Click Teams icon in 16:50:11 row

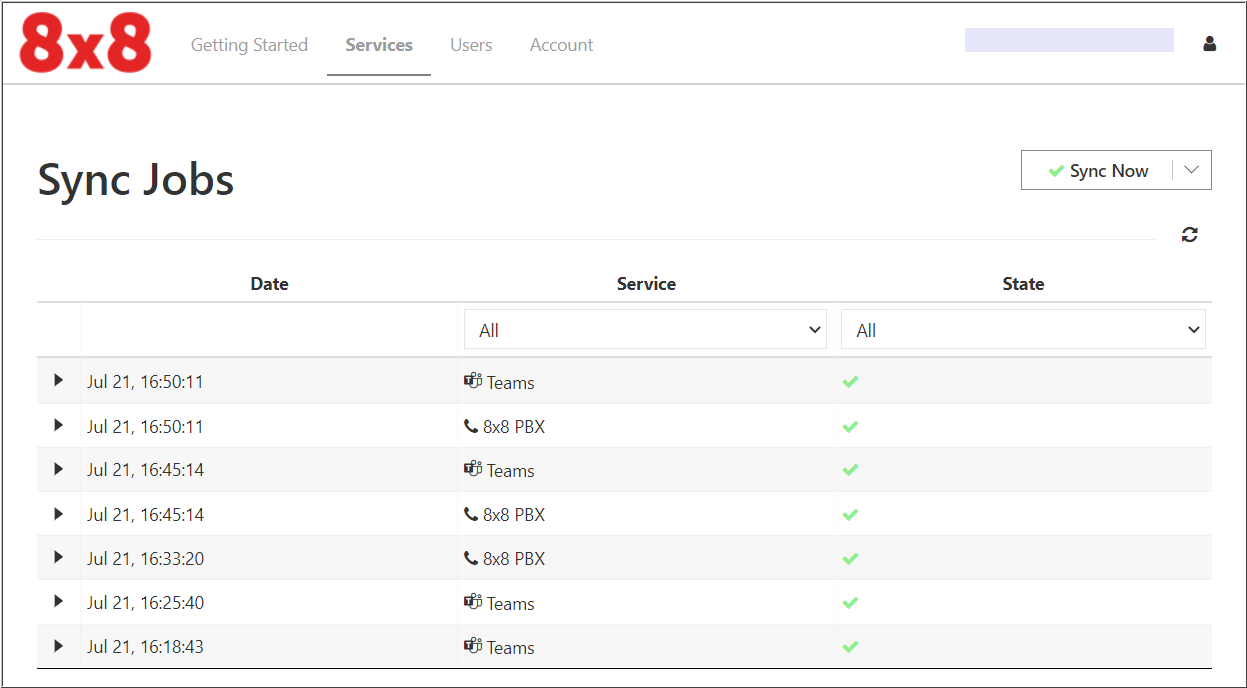(473, 381)
